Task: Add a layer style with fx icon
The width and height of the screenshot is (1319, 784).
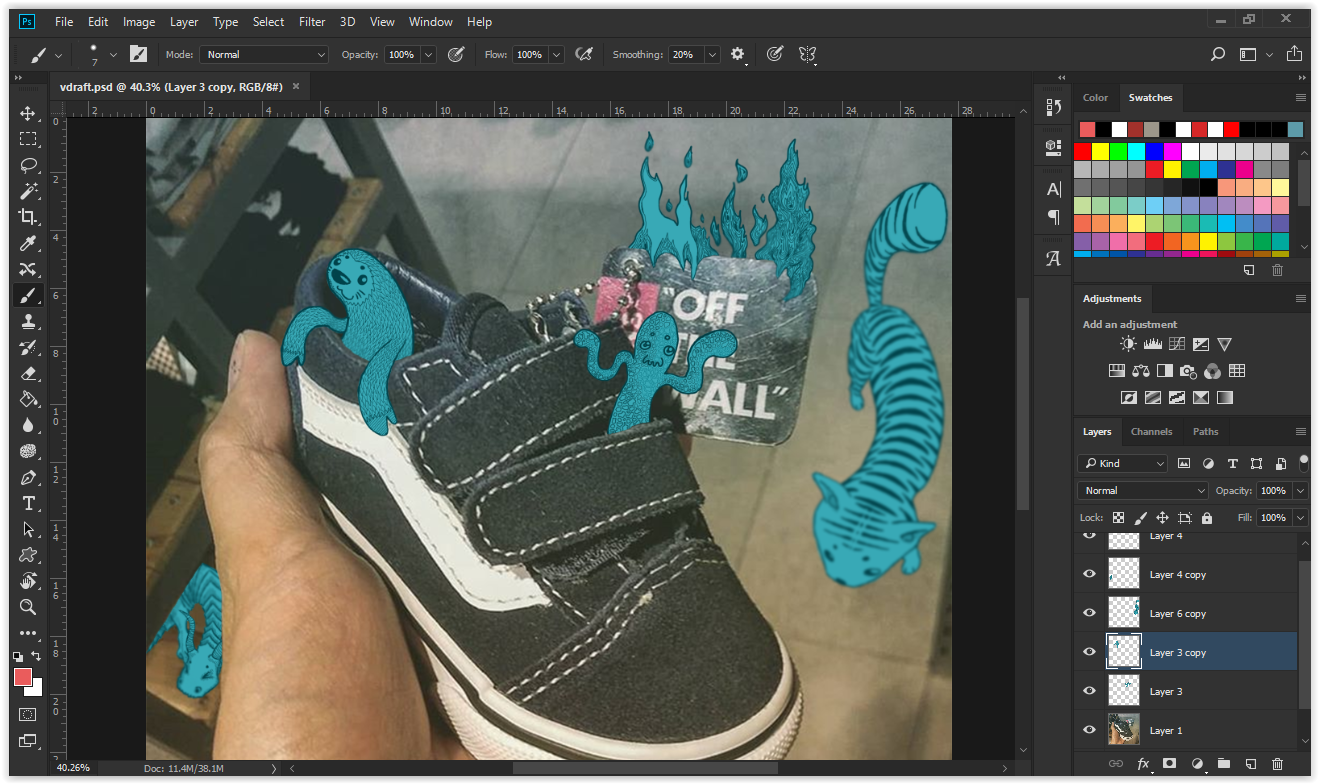Action: tap(1142, 764)
